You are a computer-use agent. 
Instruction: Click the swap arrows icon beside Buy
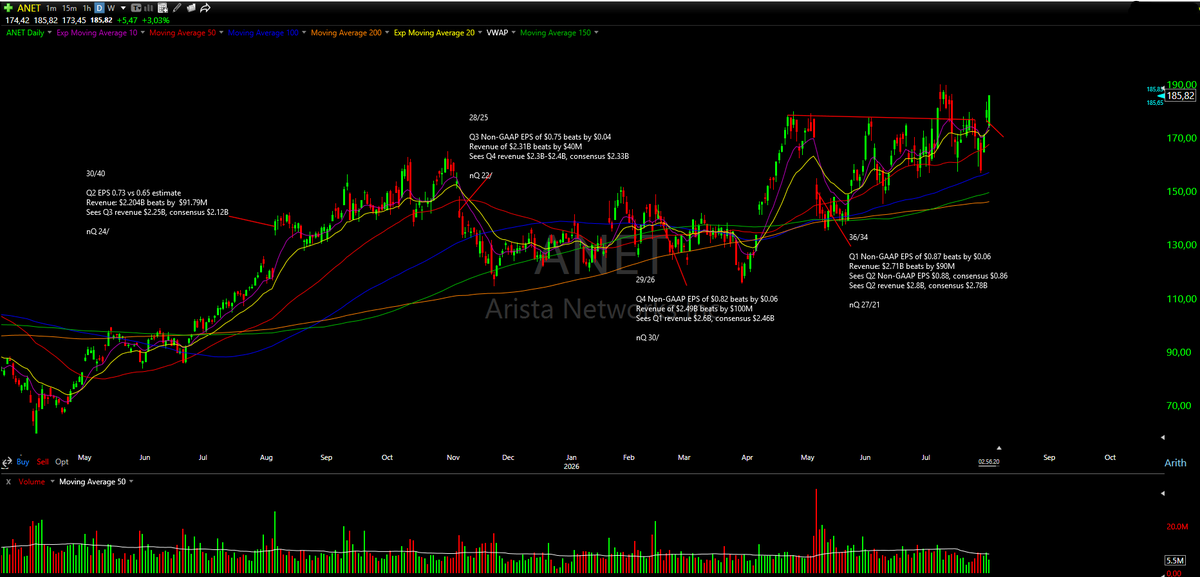[x=7, y=461]
